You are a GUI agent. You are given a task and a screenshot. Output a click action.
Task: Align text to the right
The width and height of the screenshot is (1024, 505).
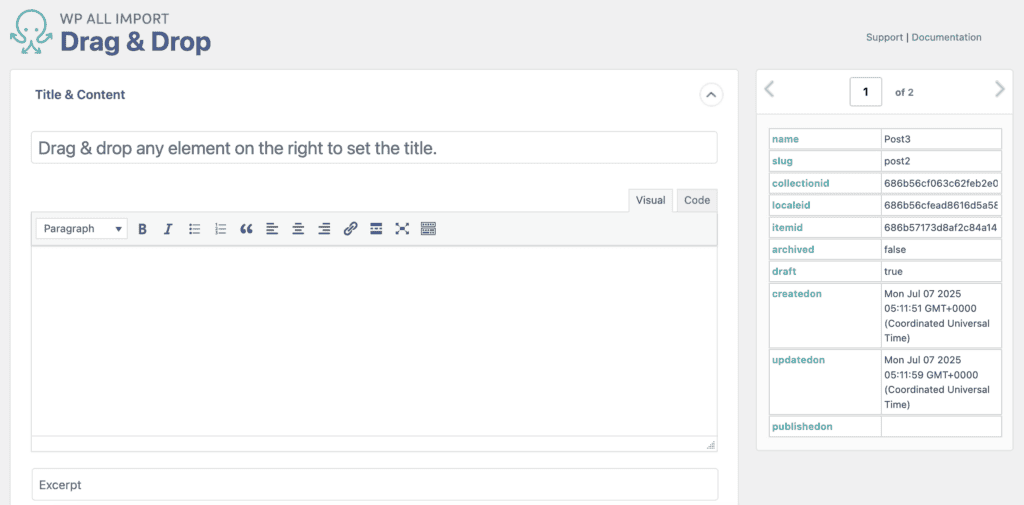click(x=324, y=229)
